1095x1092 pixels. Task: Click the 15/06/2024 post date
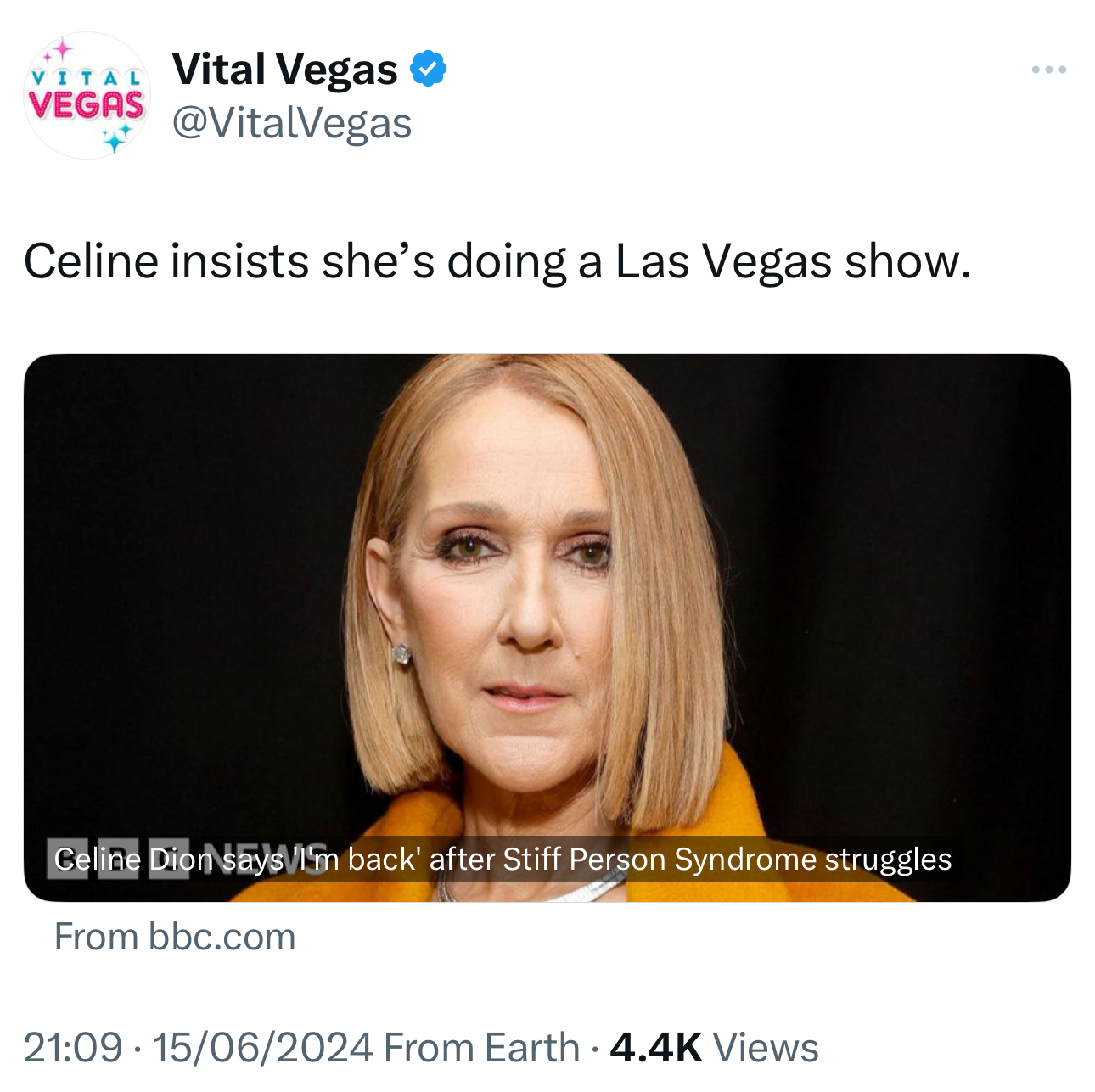(x=261, y=1047)
